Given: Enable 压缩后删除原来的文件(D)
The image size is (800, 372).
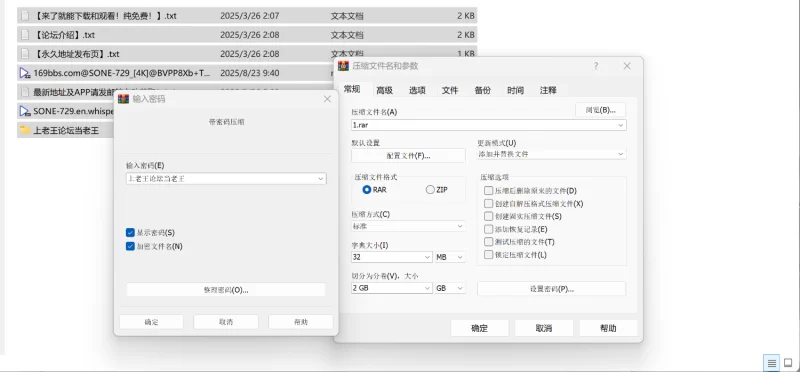Looking at the screenshot, I should point(489,191).
